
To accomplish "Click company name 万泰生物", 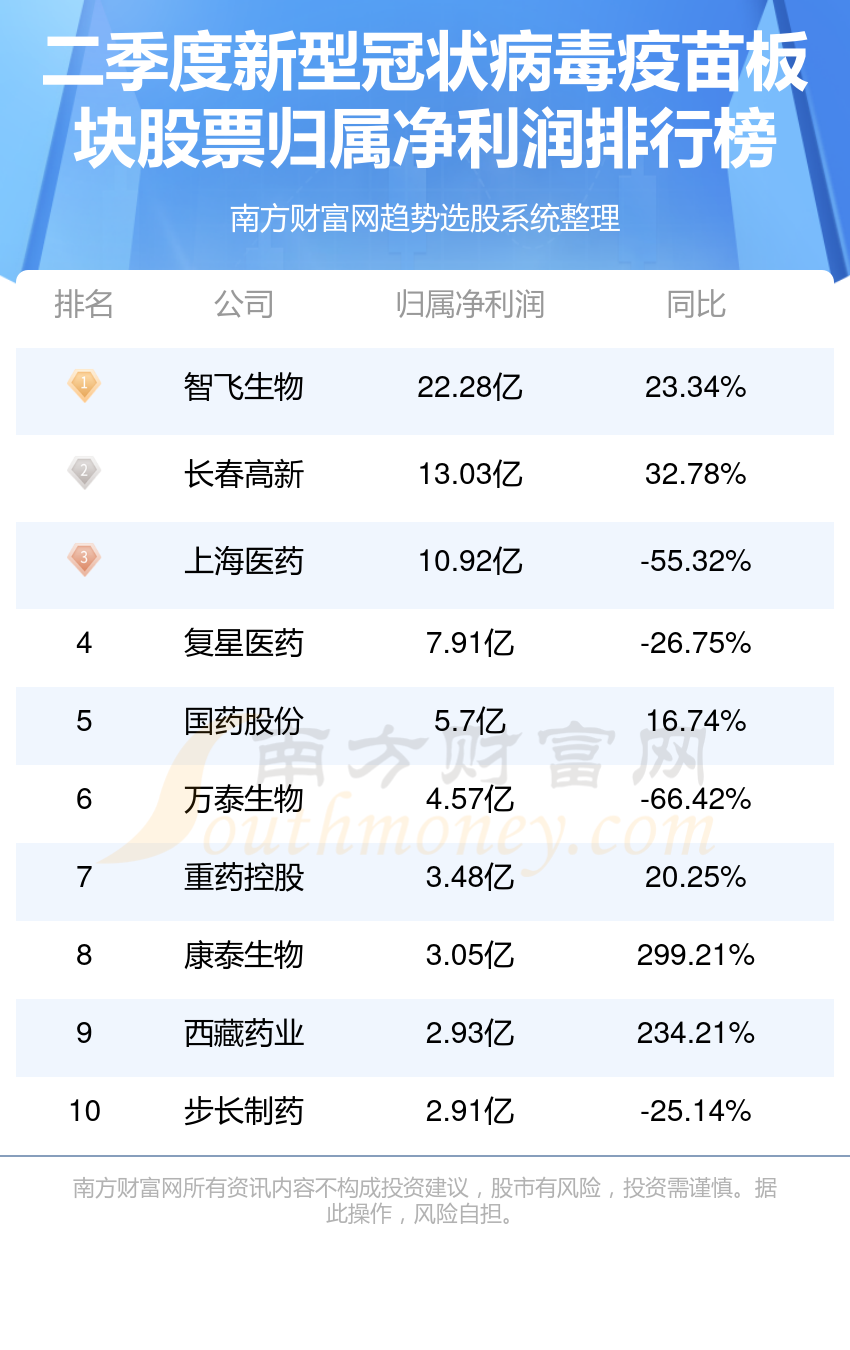I will pyautogui.click(x=244, y=799).
